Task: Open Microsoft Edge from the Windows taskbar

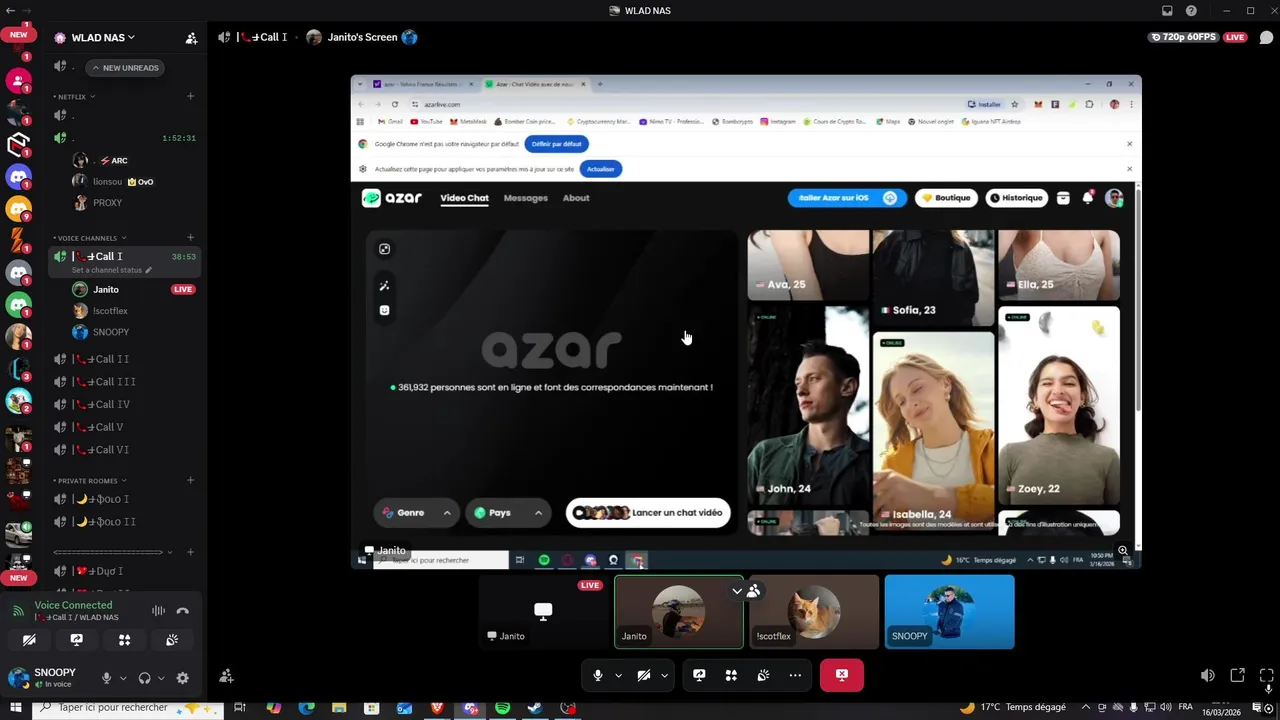Action: click(306, 708)
